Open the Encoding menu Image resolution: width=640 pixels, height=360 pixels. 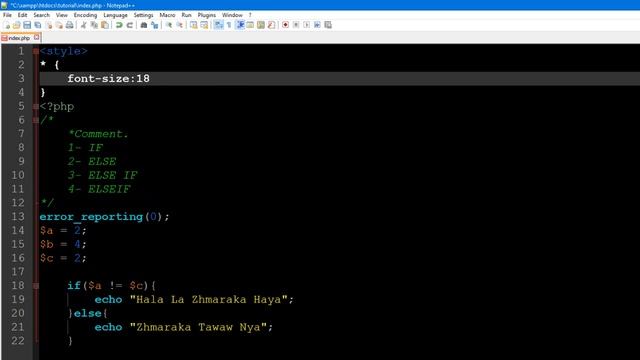coord(85,15)
